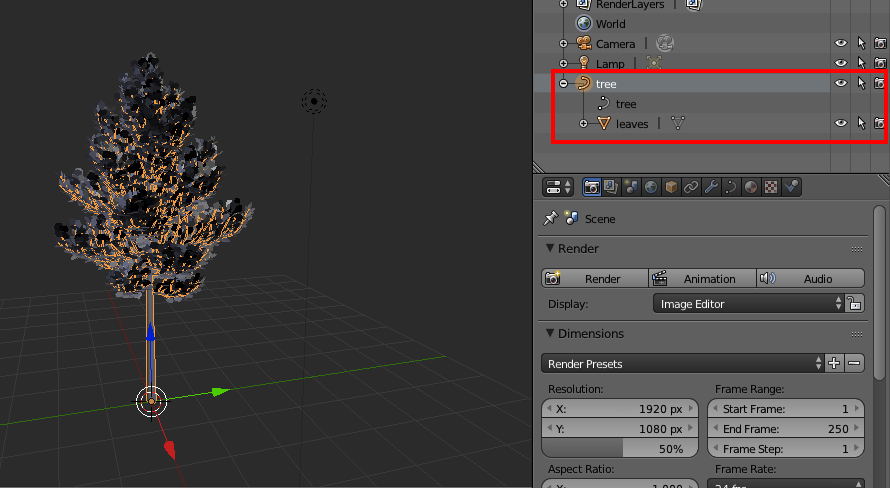Click the leaves mesh triangle icon
Viewport: 890px width, 488px height.
coord(603,123)
